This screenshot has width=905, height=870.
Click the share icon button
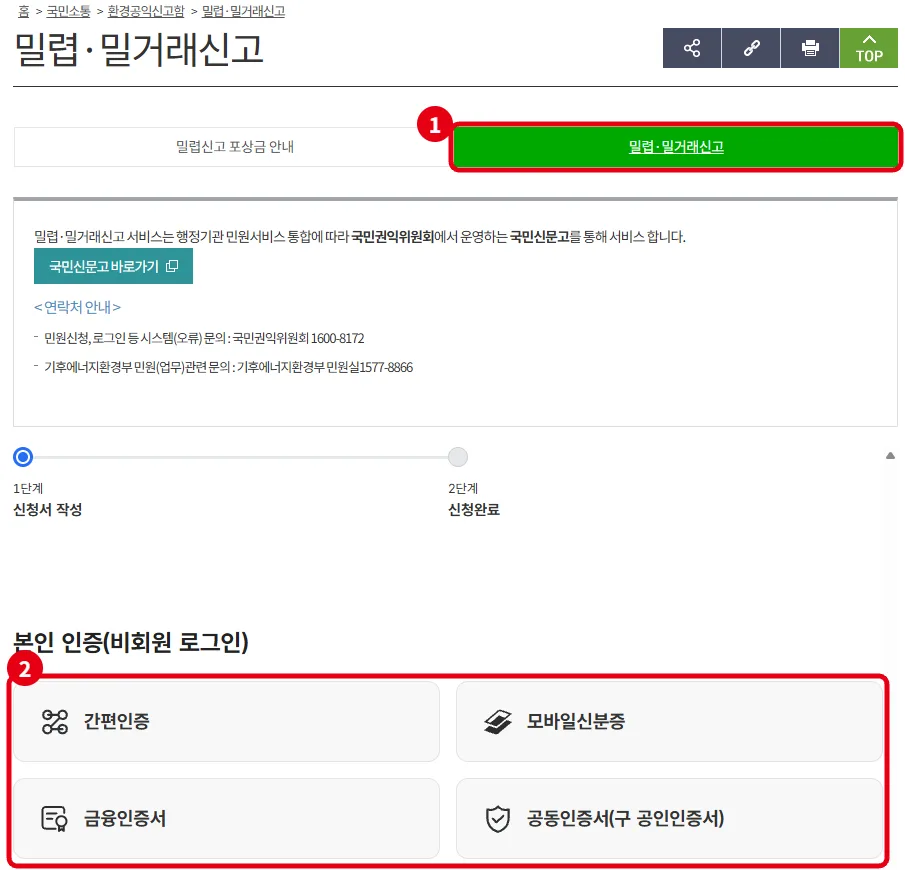point(691,48)
